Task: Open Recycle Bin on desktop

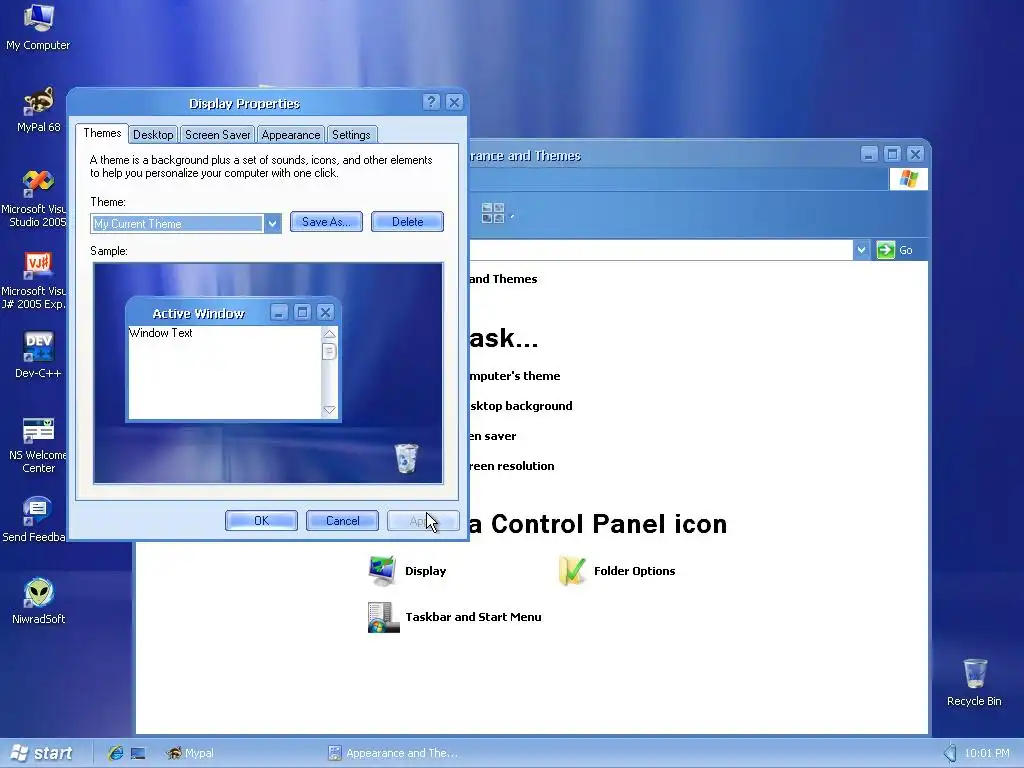Action: [974, 682]
